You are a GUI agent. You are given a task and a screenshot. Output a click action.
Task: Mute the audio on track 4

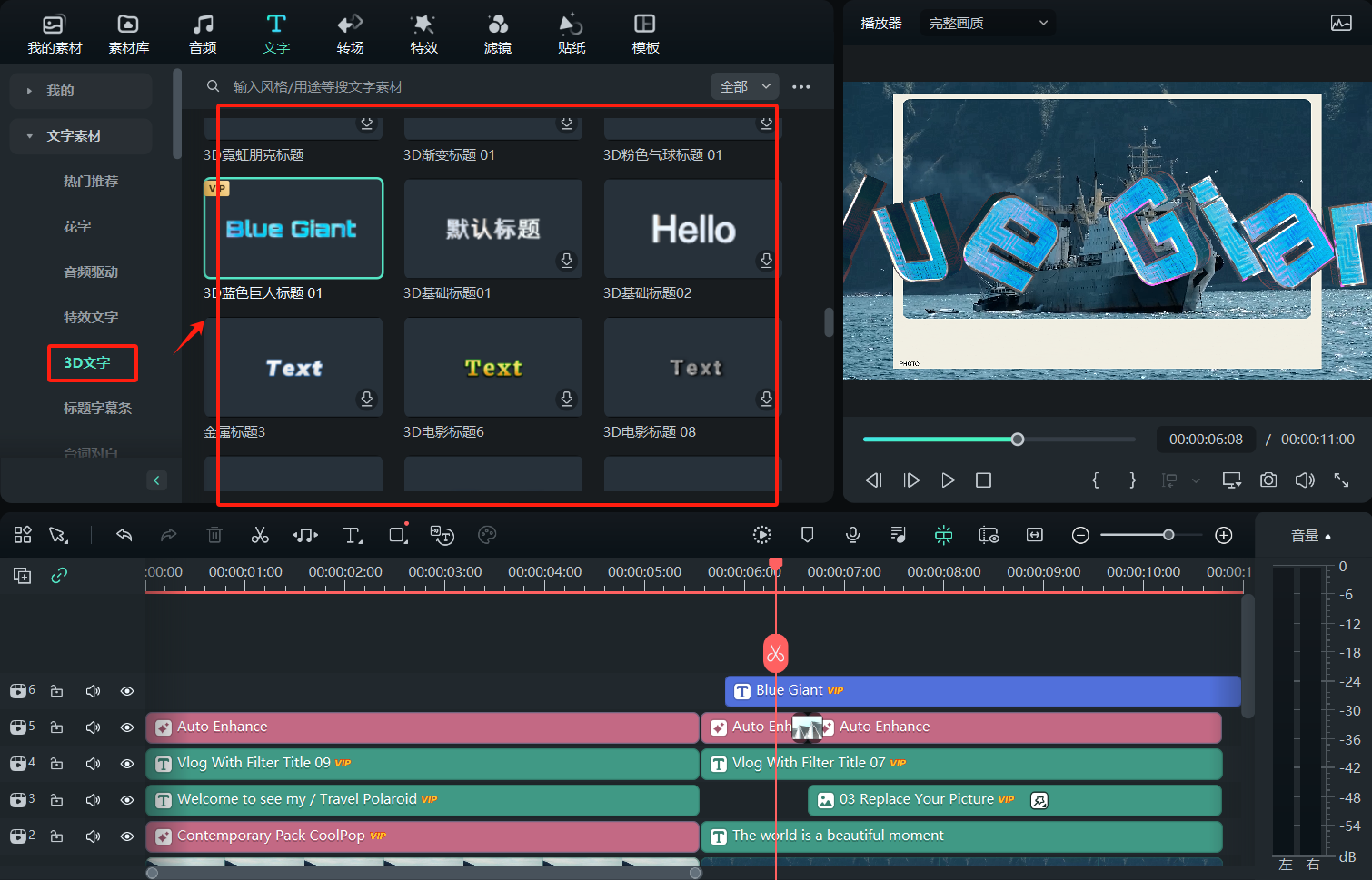(x=93, y=763)
